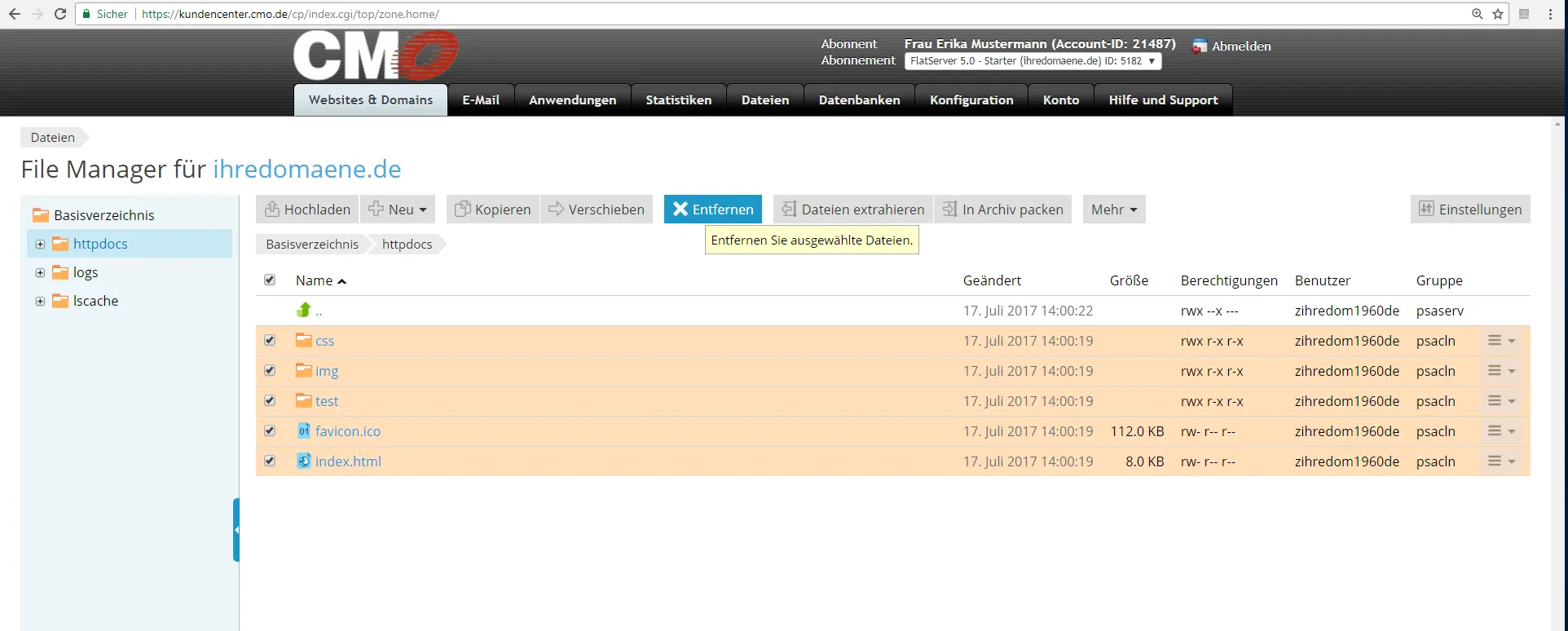Go back in browser
This screenshot has width=1568, height=631.
coord(15,14)
